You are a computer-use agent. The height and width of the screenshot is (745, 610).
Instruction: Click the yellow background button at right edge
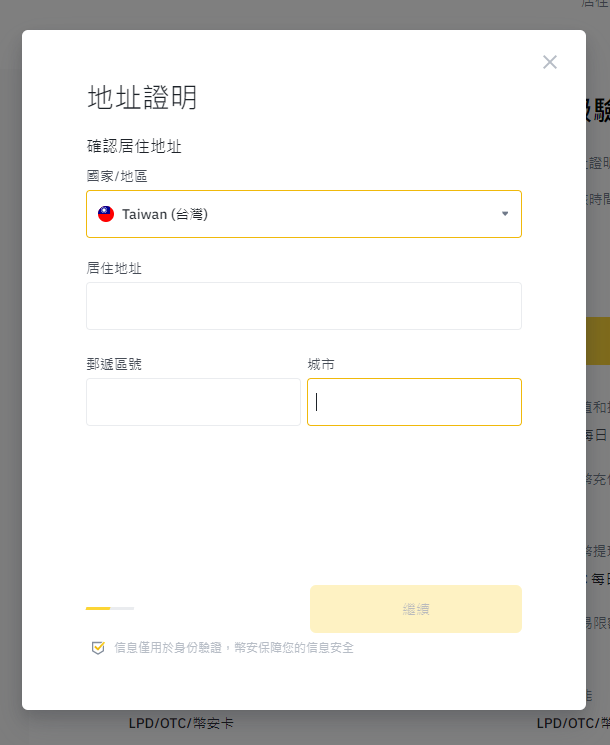click(597, 341)
